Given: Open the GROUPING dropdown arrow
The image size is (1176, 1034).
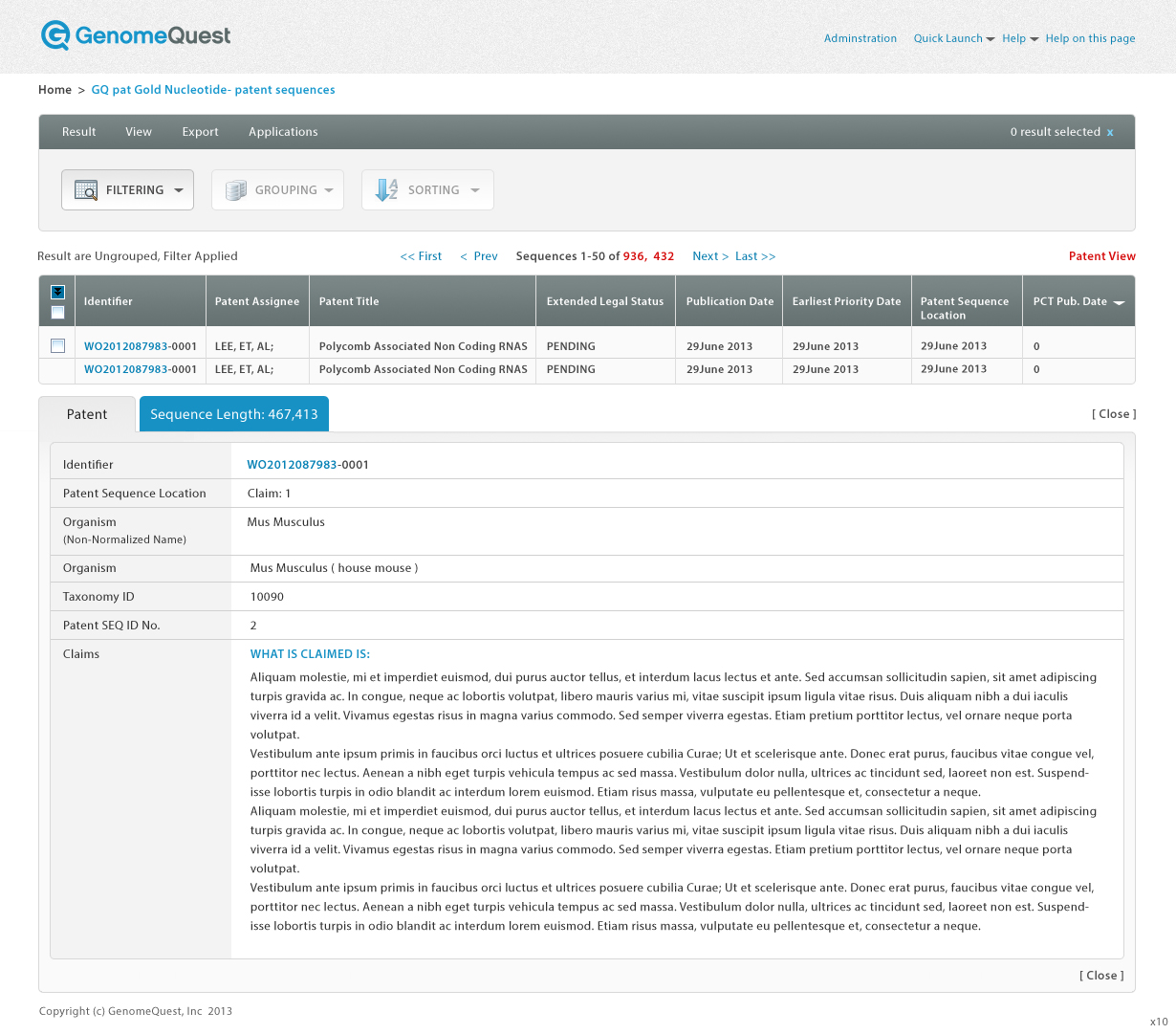Looking at the screenshot, I should pos(329,190).
